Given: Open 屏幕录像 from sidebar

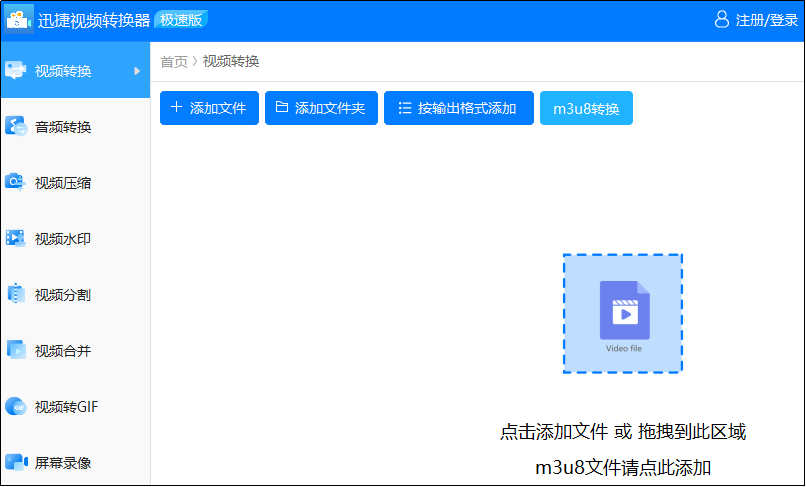Looking at the screenshot, I should 76,462.
